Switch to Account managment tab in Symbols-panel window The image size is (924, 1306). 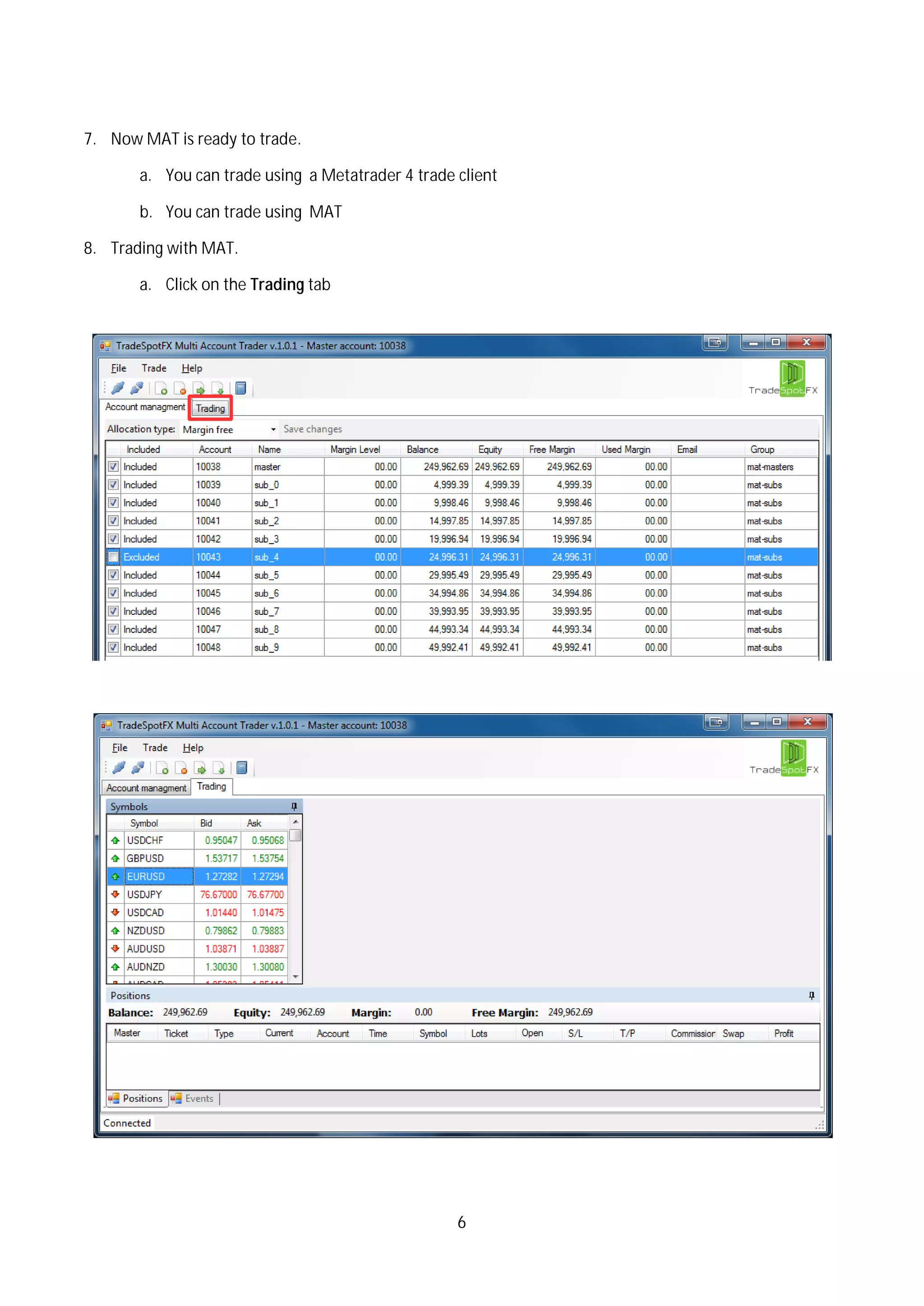point(146,788)
